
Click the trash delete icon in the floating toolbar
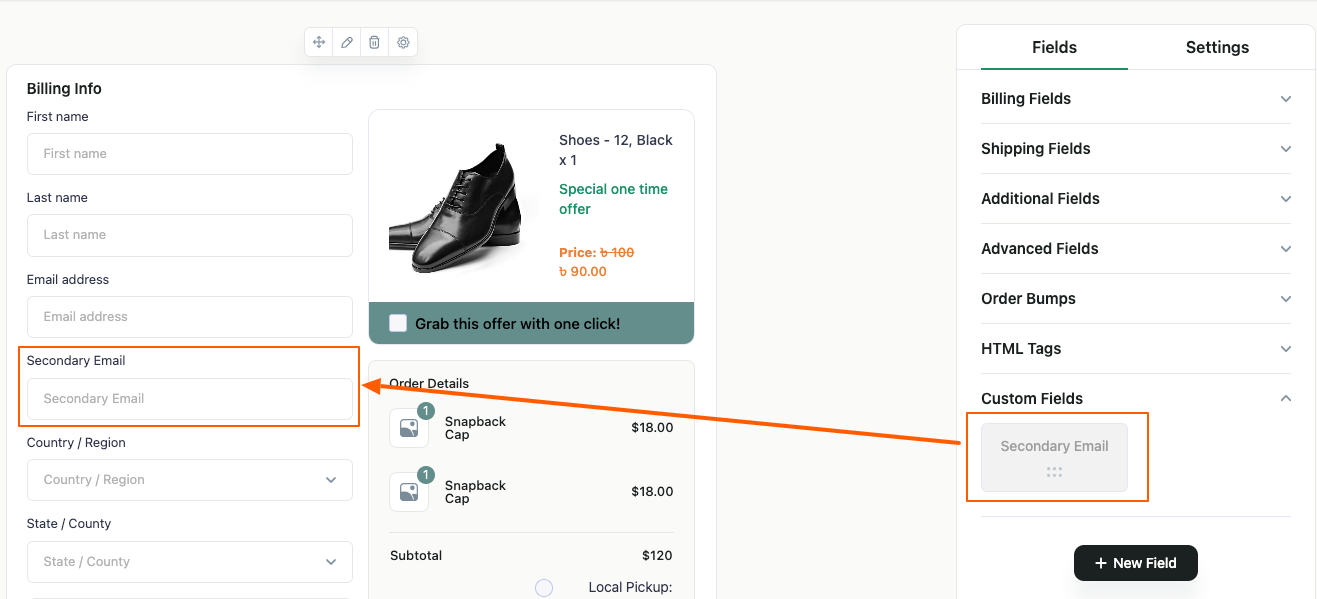[374, 42]
